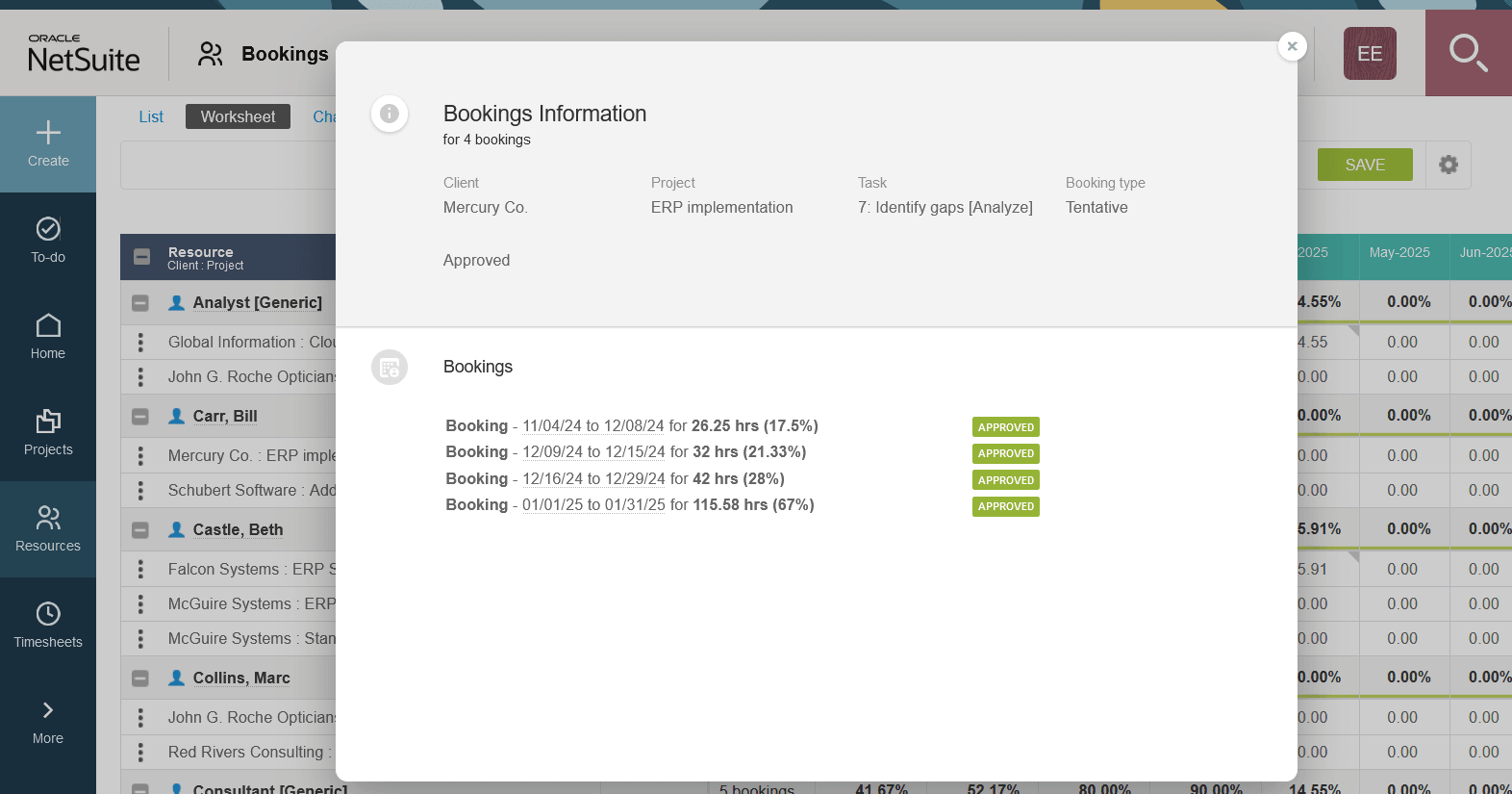Screen dimensions: 1512x794
Task: Click the 'ERP implementation' project value
Action: click(x=722, y=207)
